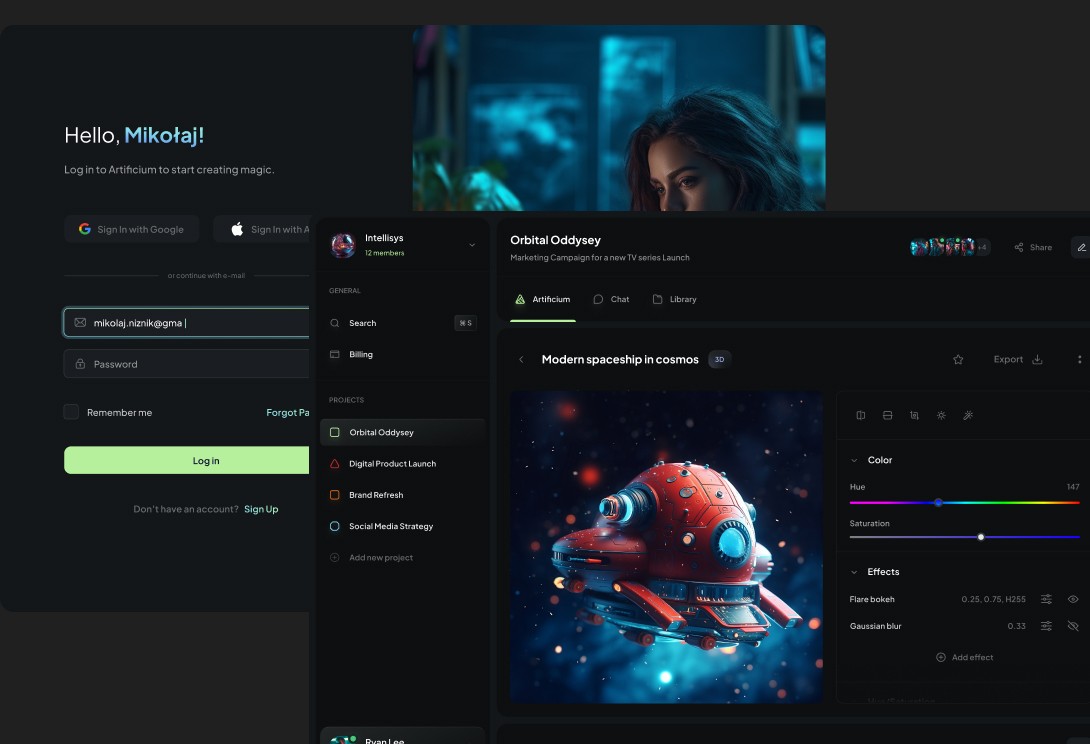Click the plus icon beside Add effect
This screenshot has width=1090, height=744.
pos(941,657)
